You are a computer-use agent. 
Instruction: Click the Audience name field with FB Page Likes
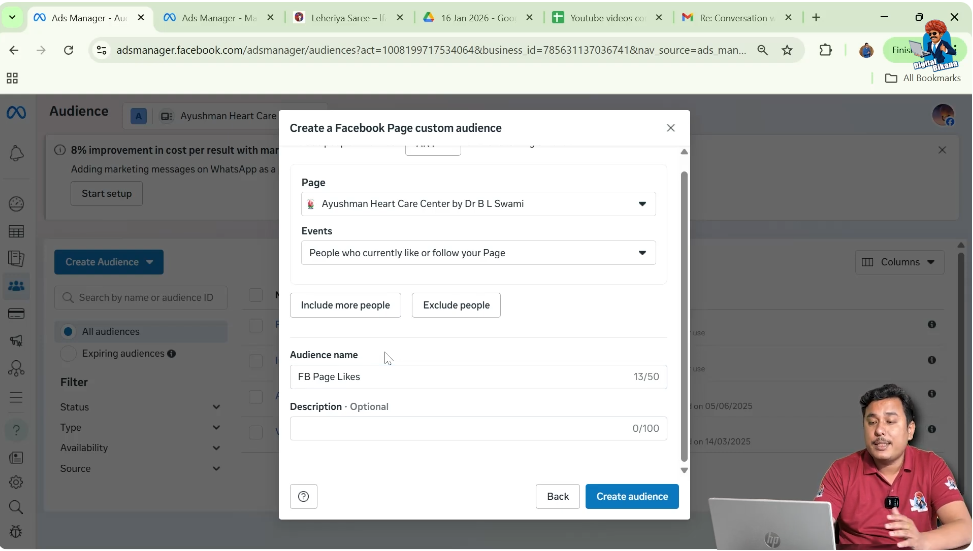pos(478,377)
